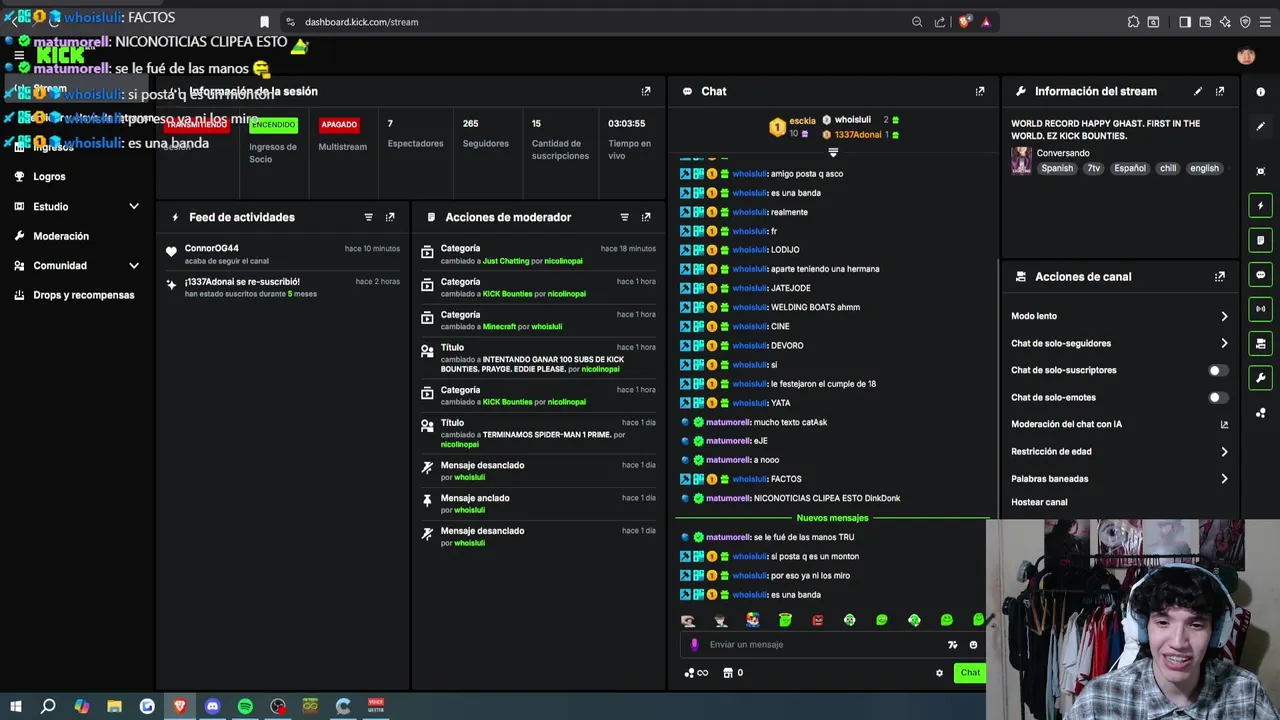Open the 7TV emote menu in chat input
The image size is (1280, 720).
952,645
